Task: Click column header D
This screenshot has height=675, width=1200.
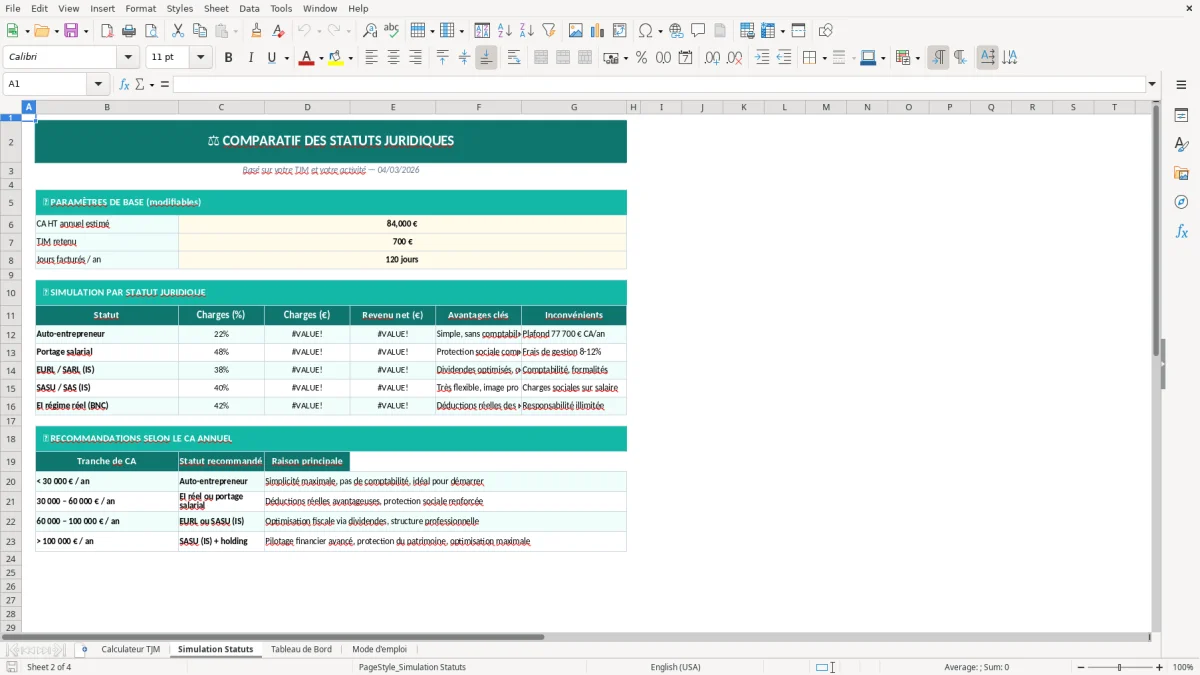Action: (307, 107)
